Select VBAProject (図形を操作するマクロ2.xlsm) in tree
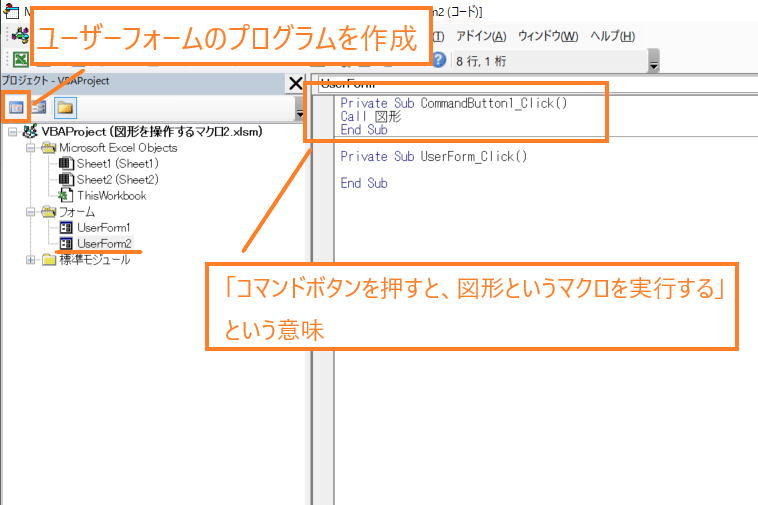The height and width of the screenshot is (505, 758). [x=152, y=131]
